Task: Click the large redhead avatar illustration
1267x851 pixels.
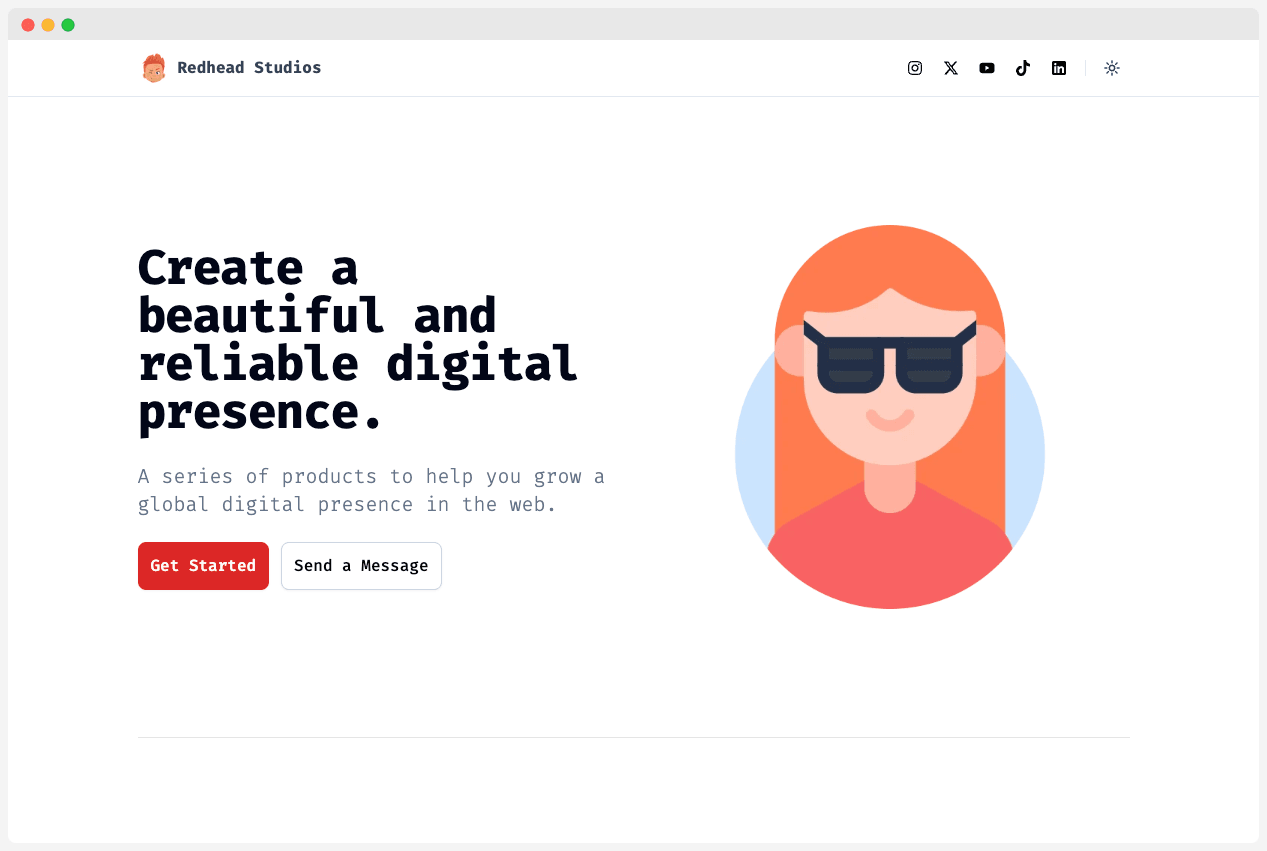Action: coord(889,416)
